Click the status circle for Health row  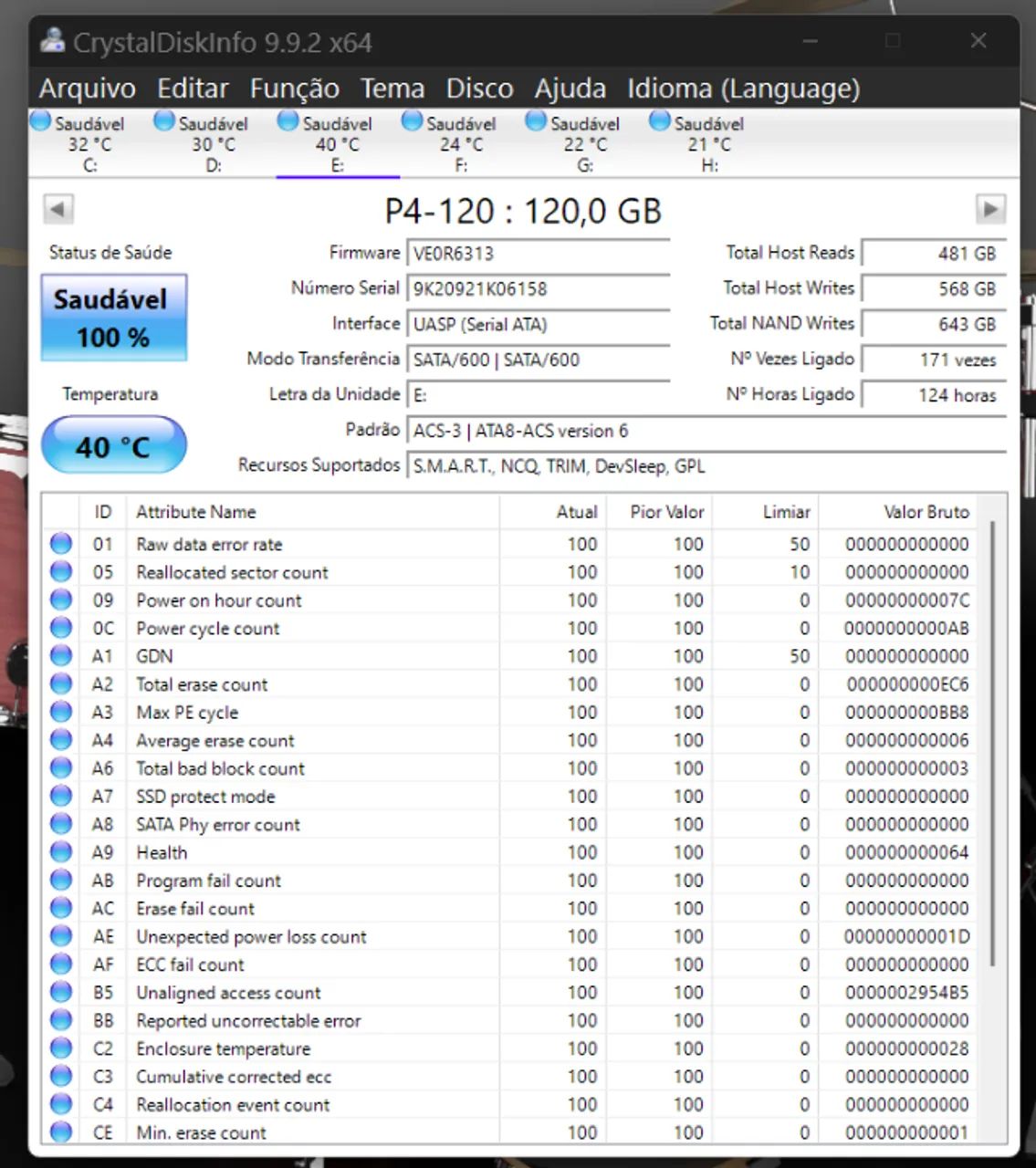[61, 852]
